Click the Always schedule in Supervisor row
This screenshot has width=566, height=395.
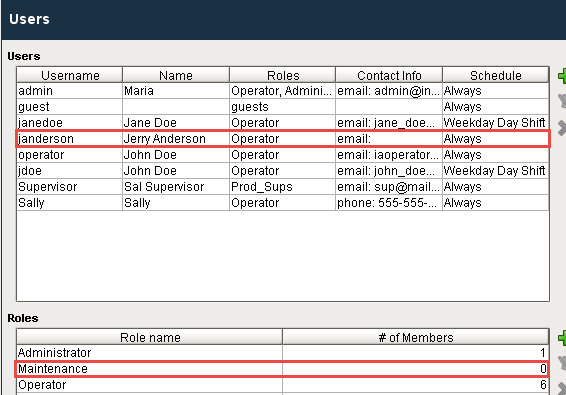pos(496,187)
